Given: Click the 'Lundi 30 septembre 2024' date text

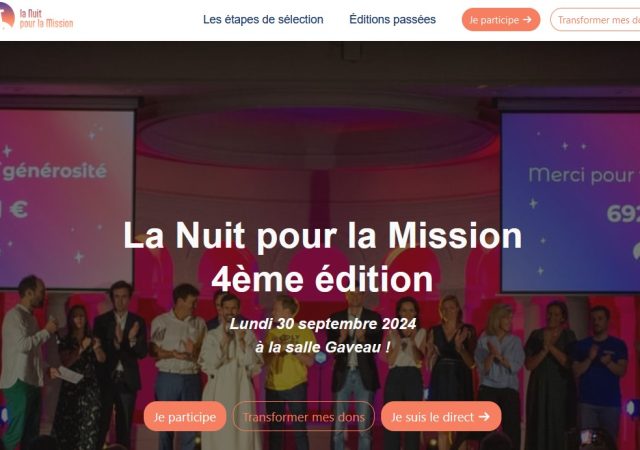Looking at the screenshot, I should (323, 324).
